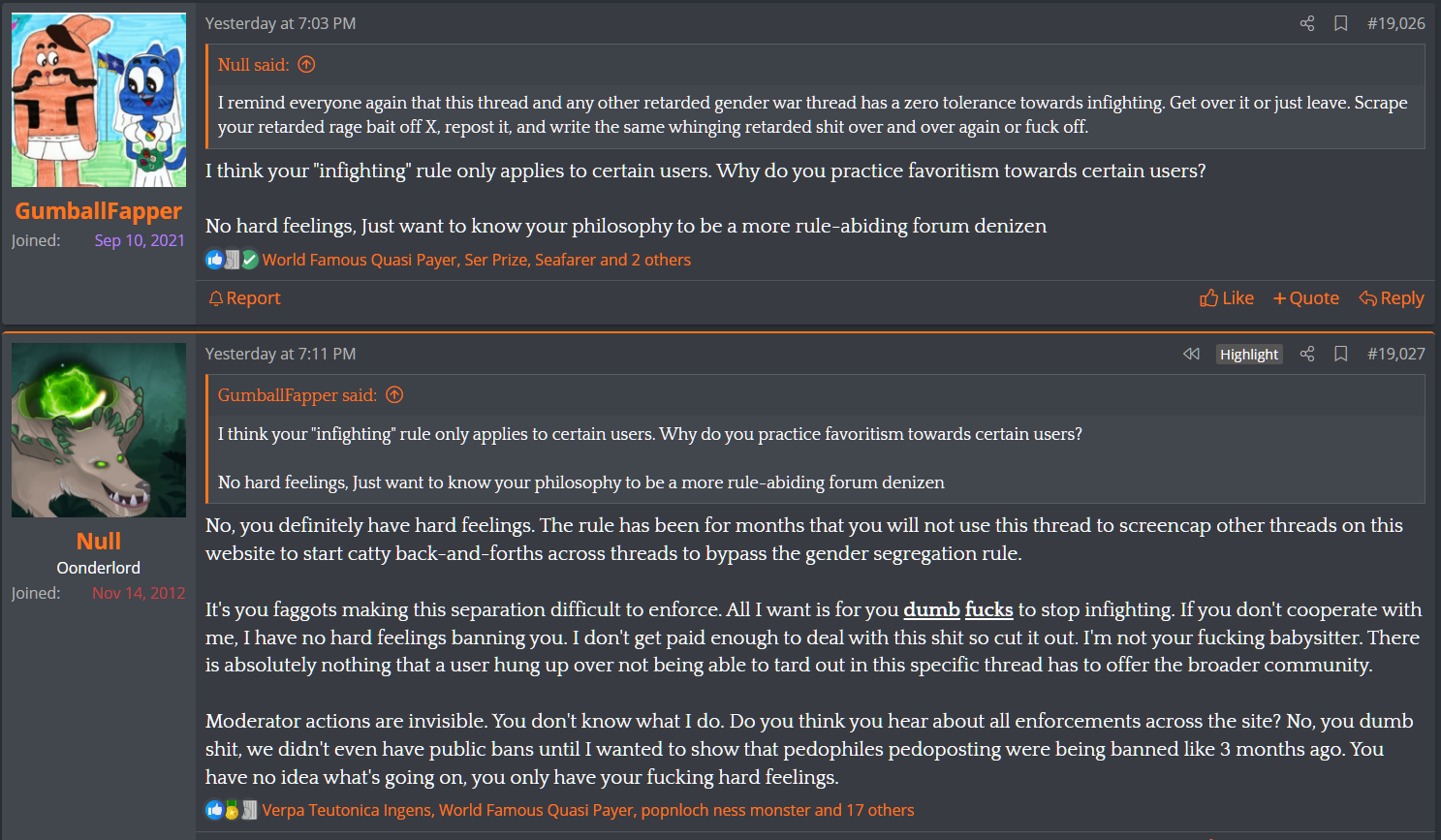Open original post from GumballFapper quote arrow
The image size is (1441, 840).
(394, 395)
